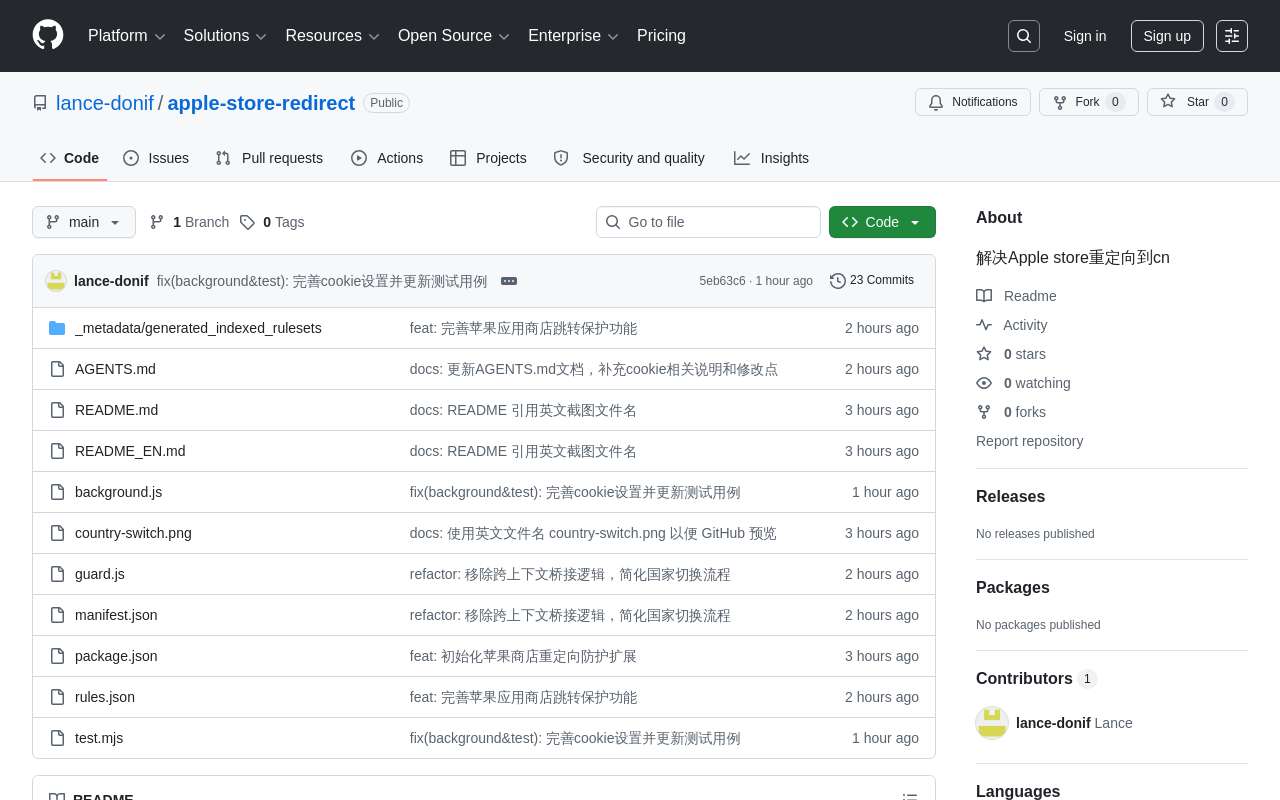
Task: Open _metadata/generated_indexed_rulesets folder
Action: 198,328
